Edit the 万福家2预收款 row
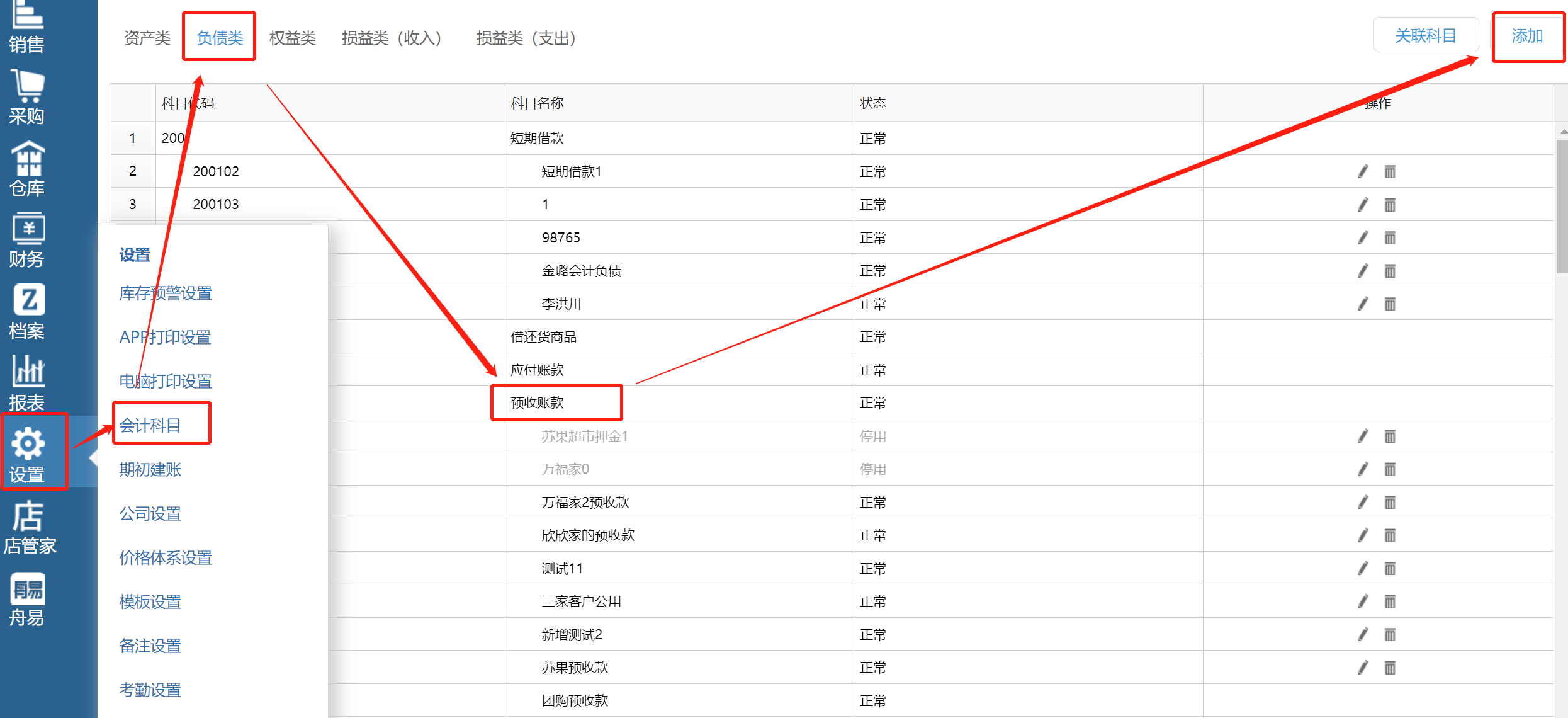Viewport: 1568px width, 718px height. pyautogui.click(x=1363, y=502)
